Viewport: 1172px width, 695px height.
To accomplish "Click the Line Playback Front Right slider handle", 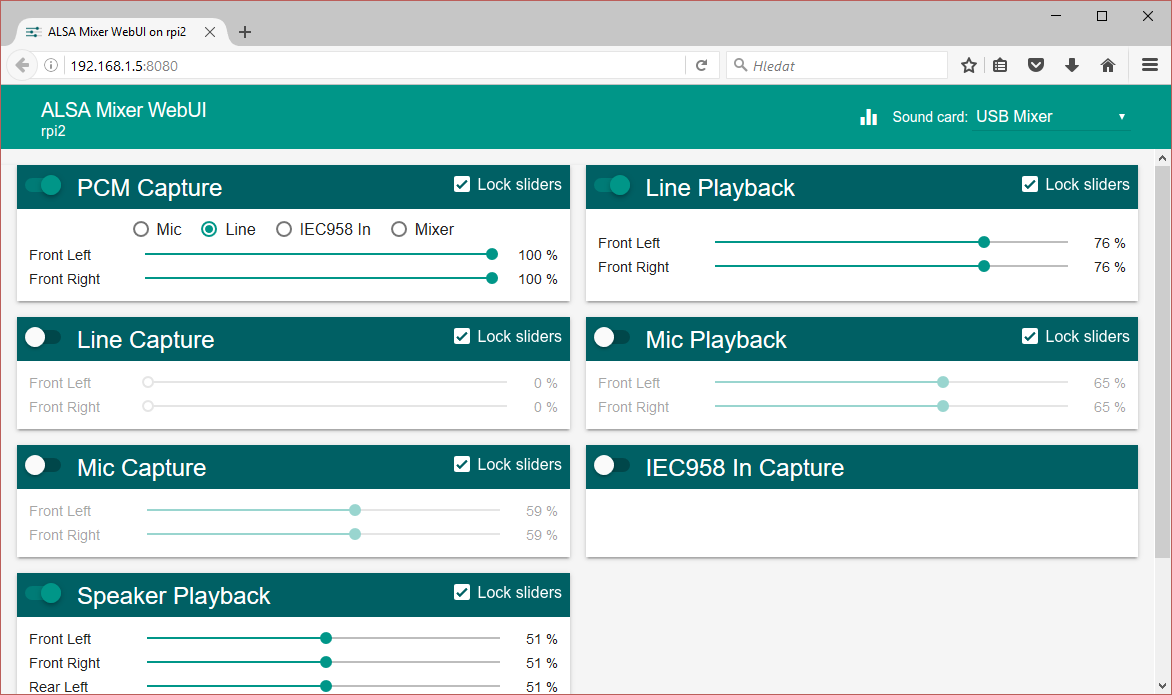I will pos(984,266).
